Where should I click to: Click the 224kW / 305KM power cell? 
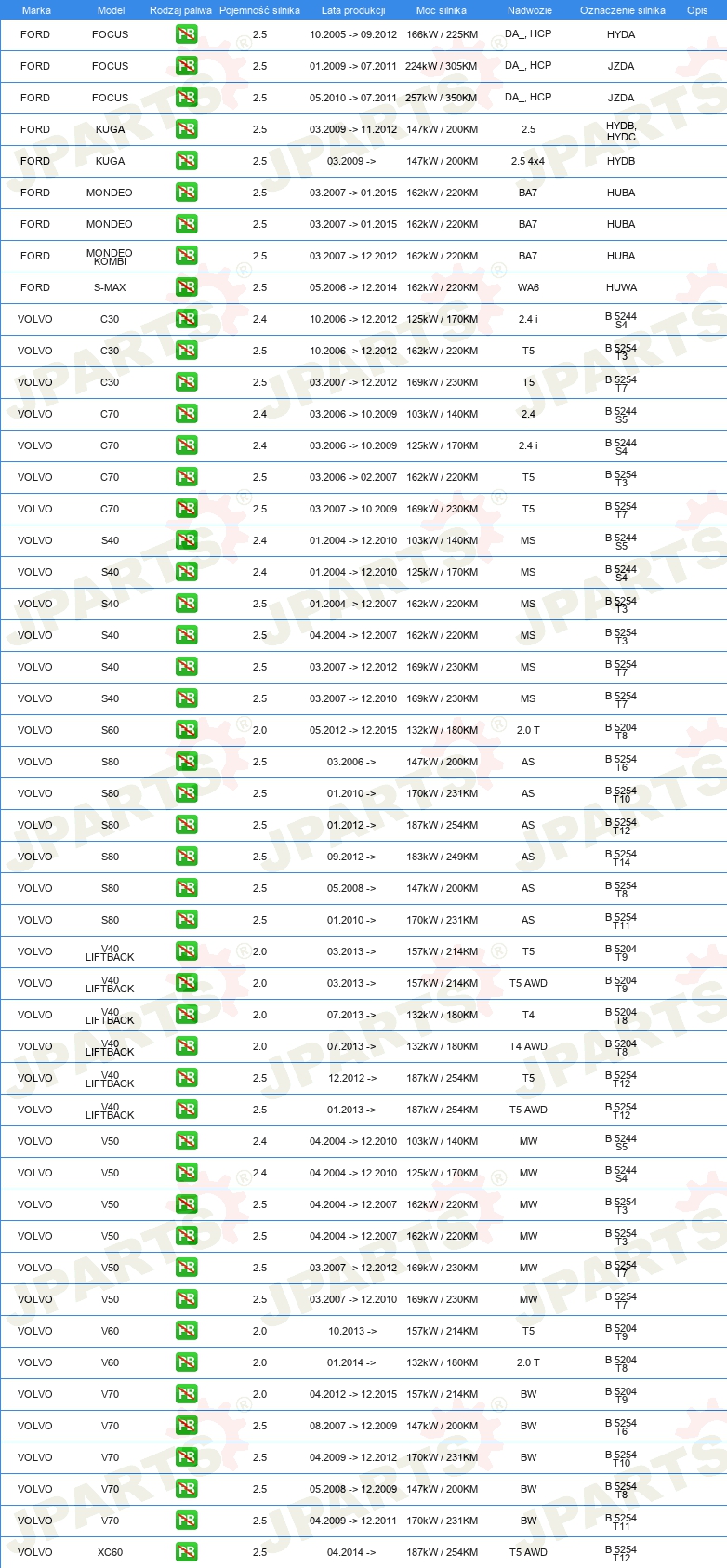(x=442, y=66)
